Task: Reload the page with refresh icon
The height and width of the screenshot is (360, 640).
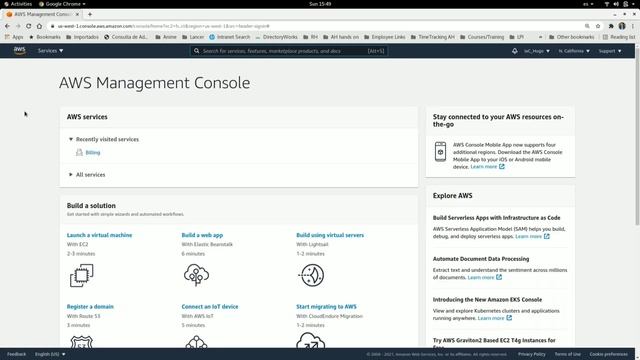Action: click(29, 26)
